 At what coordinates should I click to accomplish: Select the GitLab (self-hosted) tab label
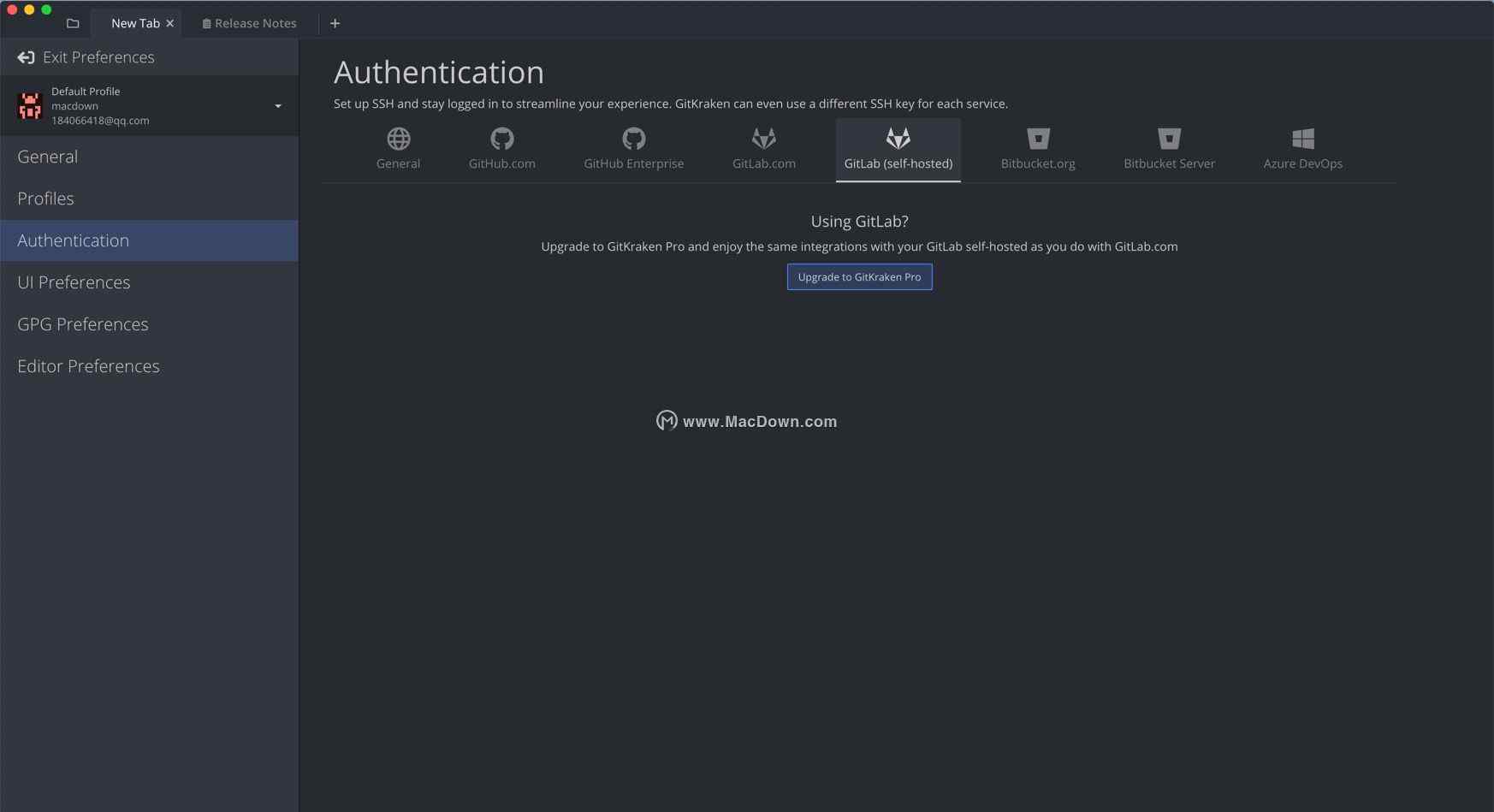pos(898,163)
